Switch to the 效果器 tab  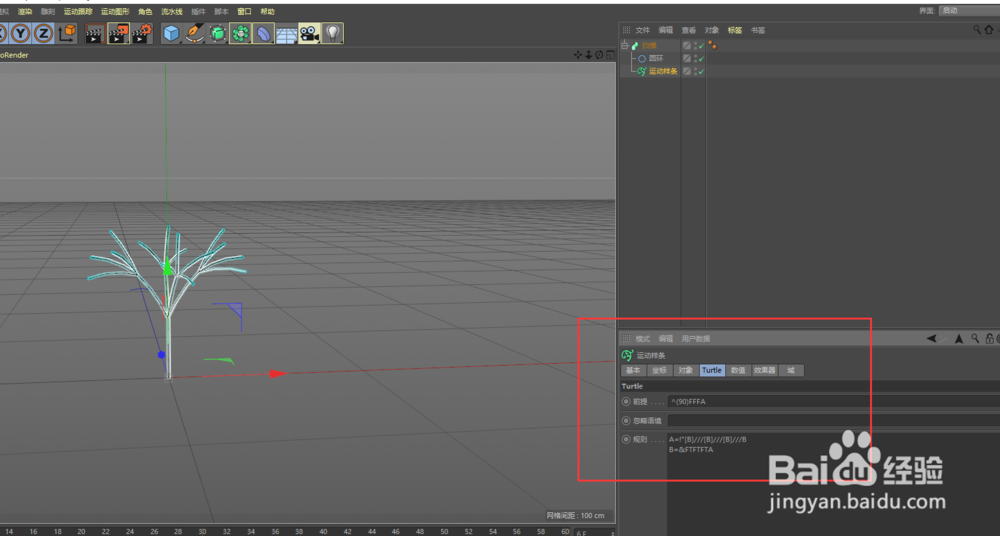point(765,370)
